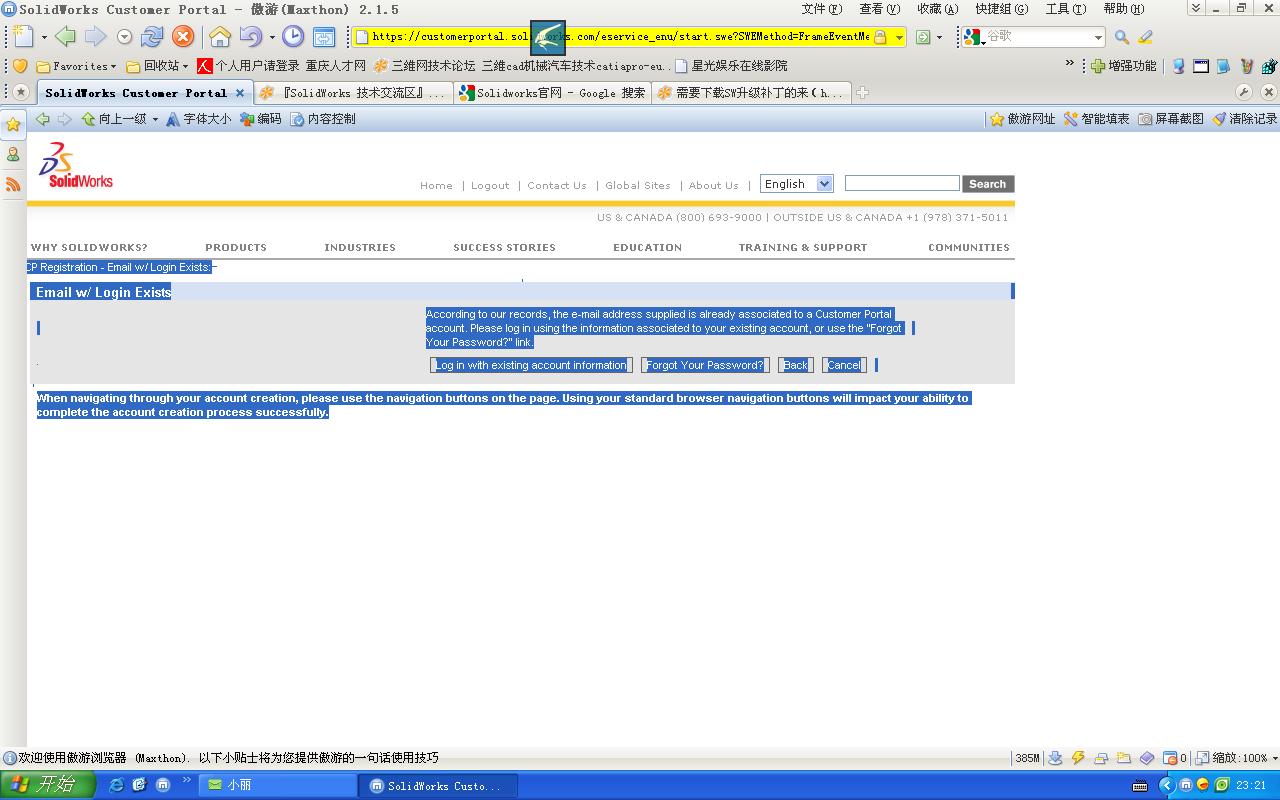
Task: Click the forward arrow in main toolbar
Action: 95,37
